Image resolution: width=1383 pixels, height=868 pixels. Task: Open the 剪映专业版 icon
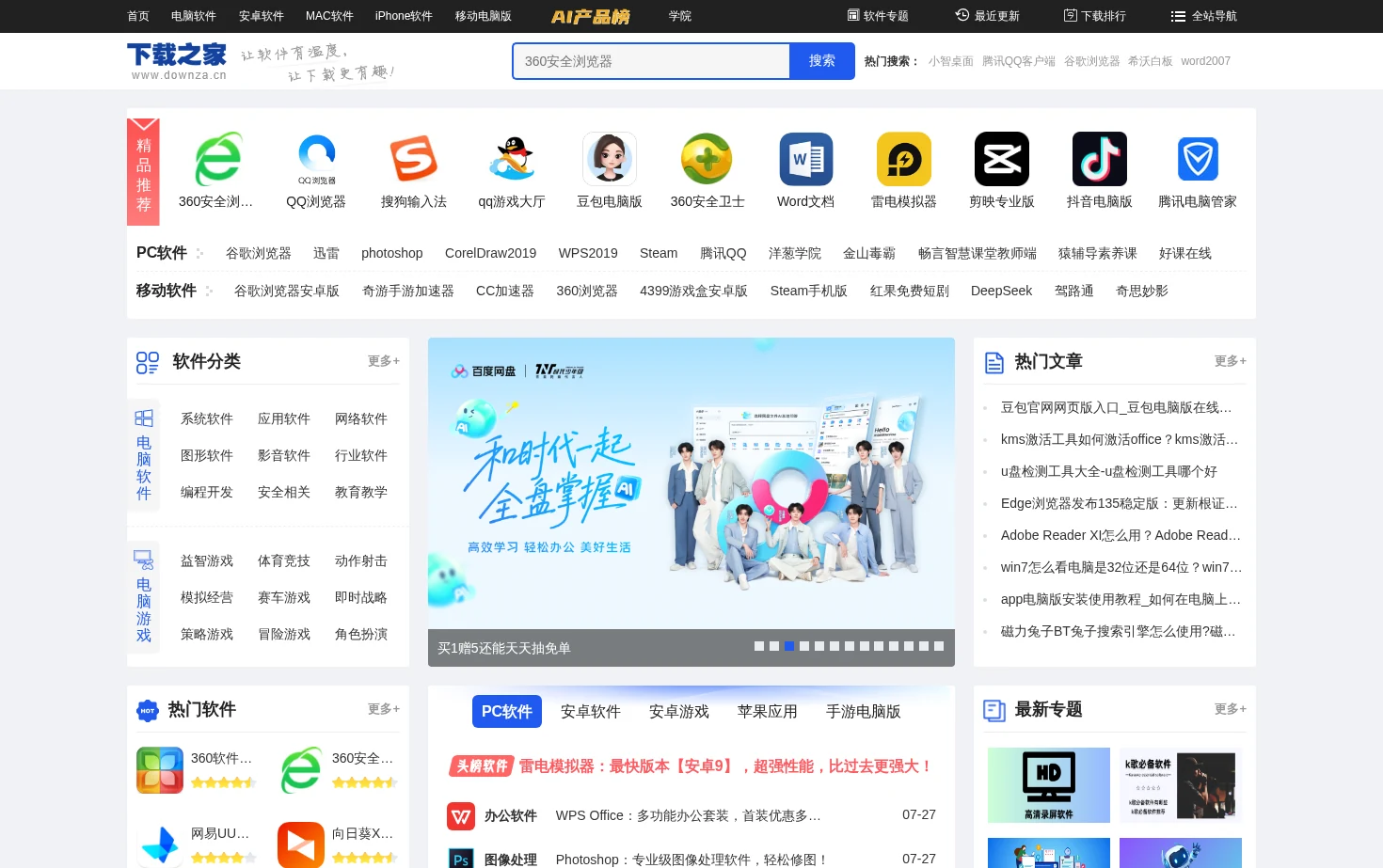click(x=1001, y=159)
